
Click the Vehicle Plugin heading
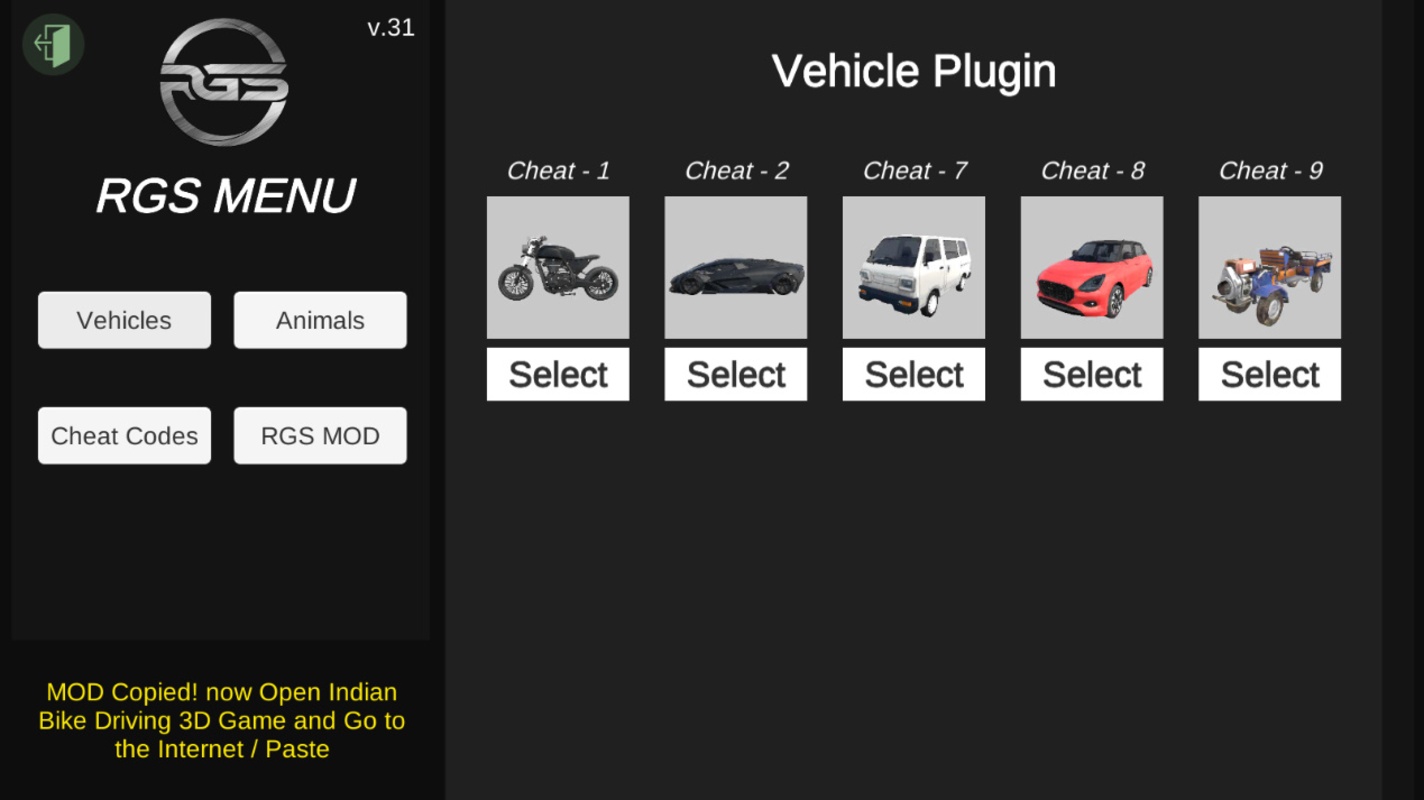[914, 71]
